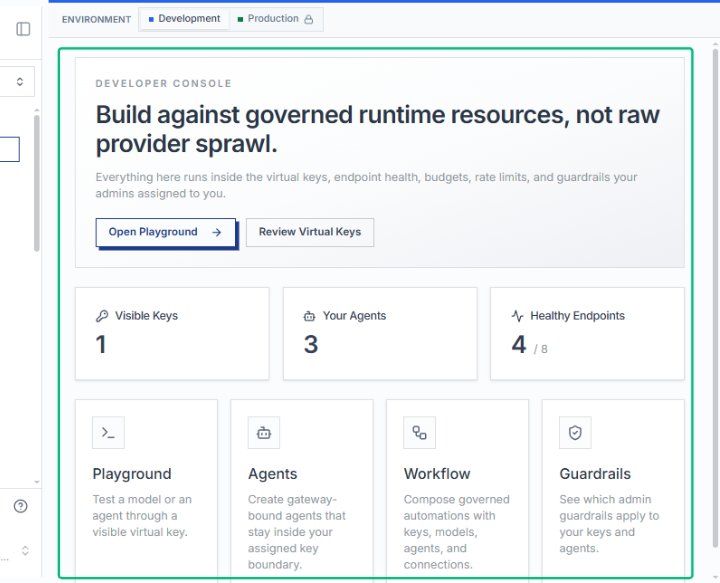Open the Workflow card

[457, 489]
